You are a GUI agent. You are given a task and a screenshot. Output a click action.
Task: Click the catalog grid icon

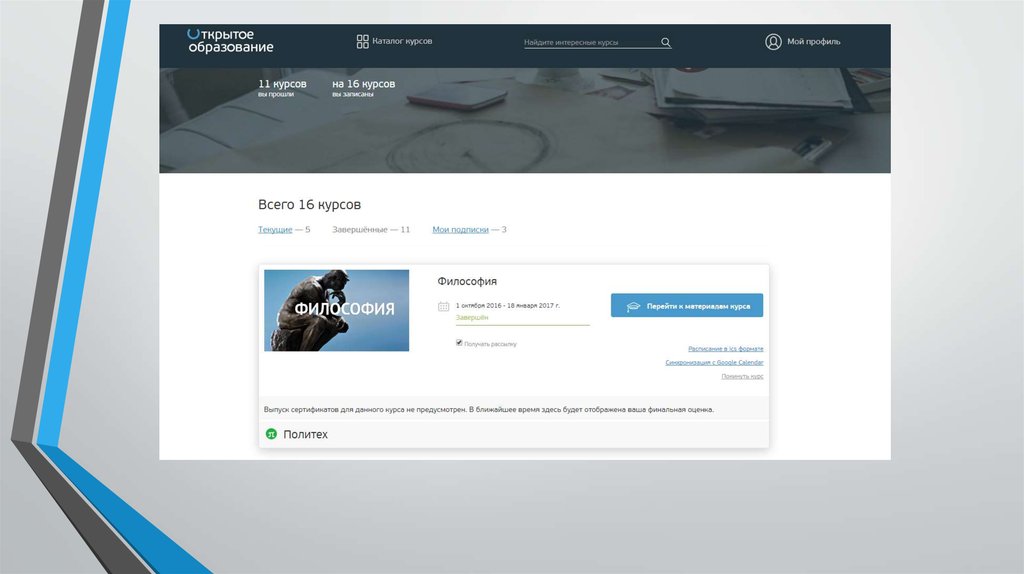tap(362, 41)
